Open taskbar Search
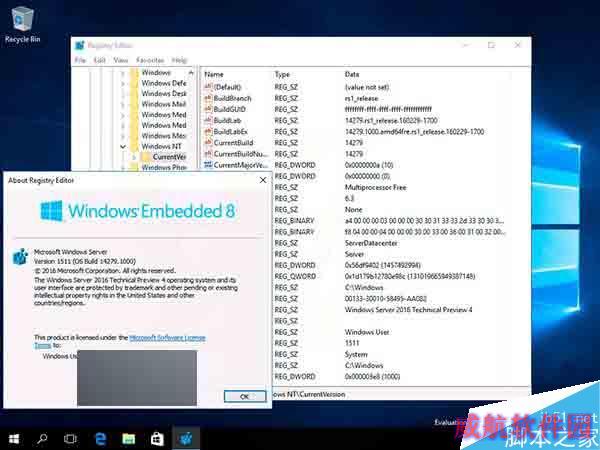600x450 pixels. pos(42,439)
